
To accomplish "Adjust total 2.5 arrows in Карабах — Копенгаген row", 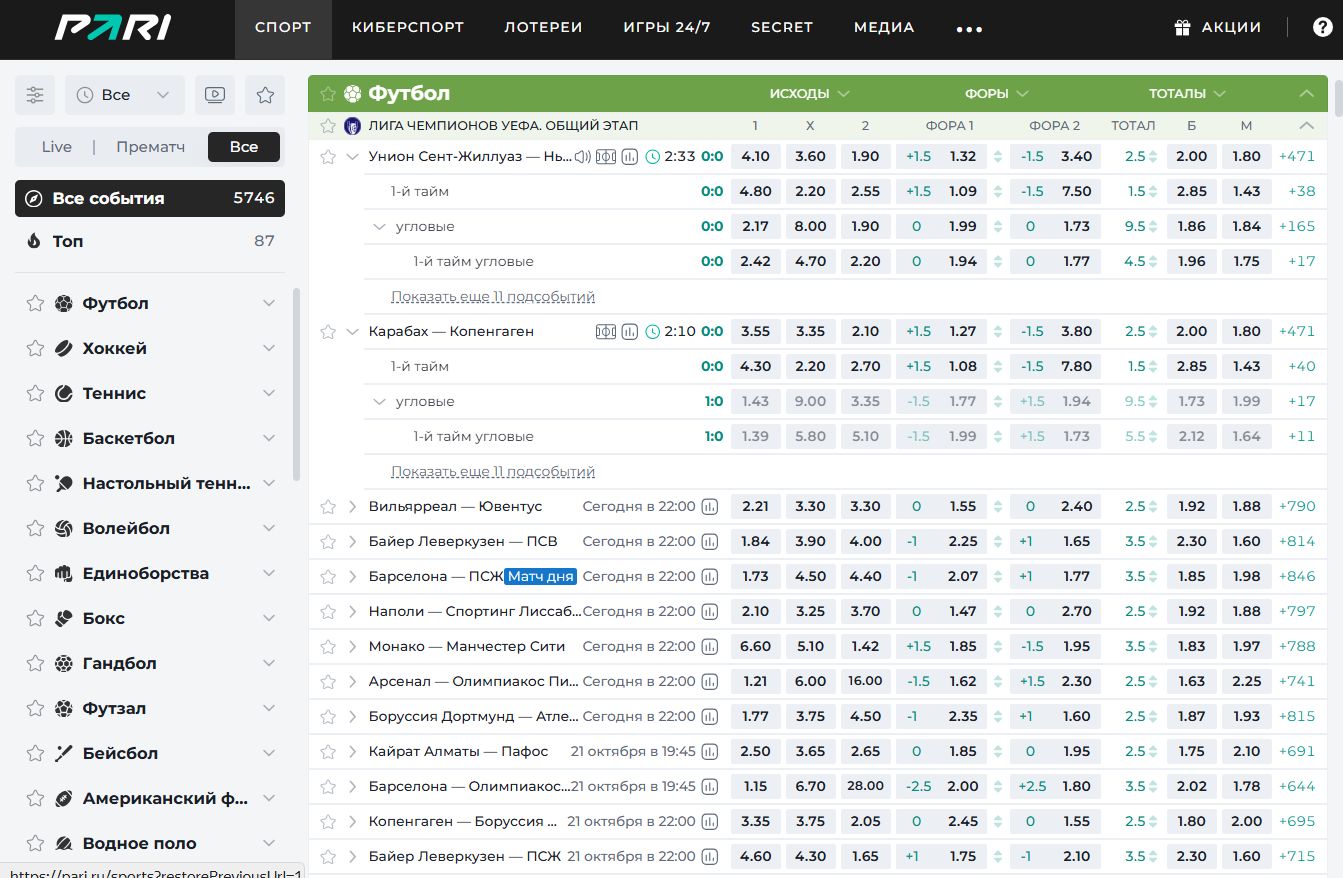I will pos(1152,332).
